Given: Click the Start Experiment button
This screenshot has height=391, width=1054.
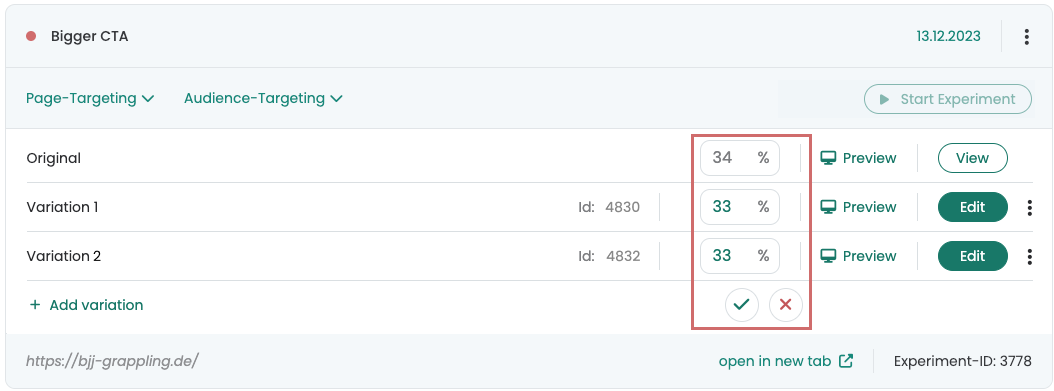Looking at the screenshot, I should (x=948, y=99).
